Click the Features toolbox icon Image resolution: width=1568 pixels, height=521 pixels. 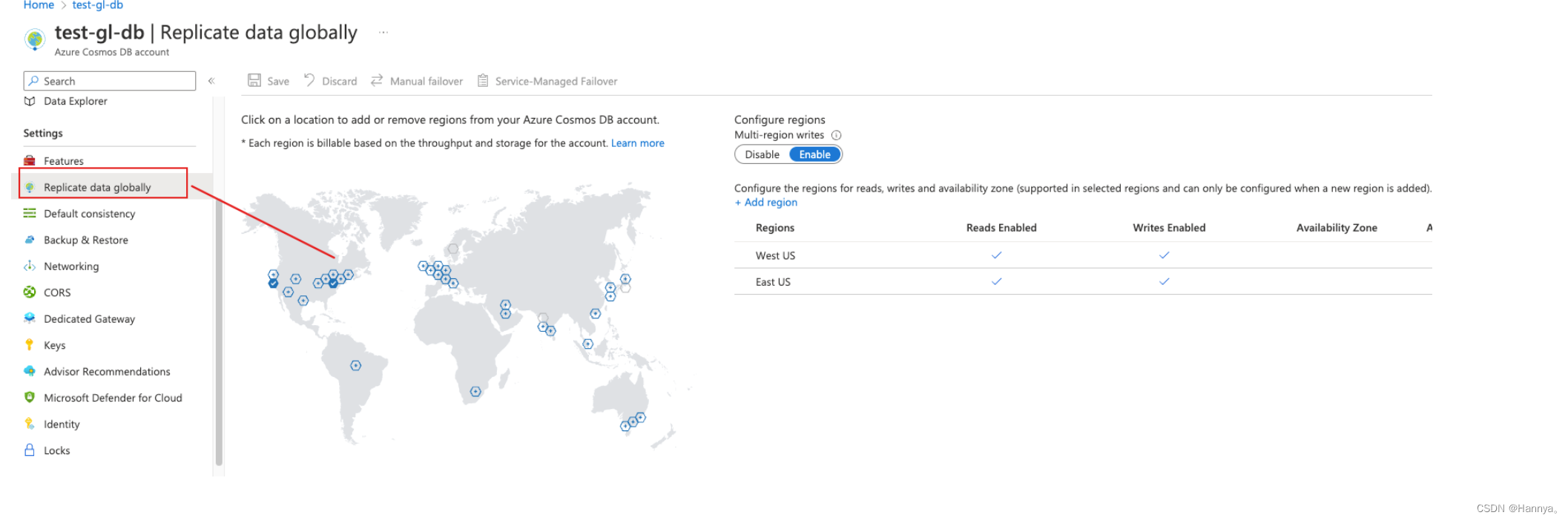30,160
